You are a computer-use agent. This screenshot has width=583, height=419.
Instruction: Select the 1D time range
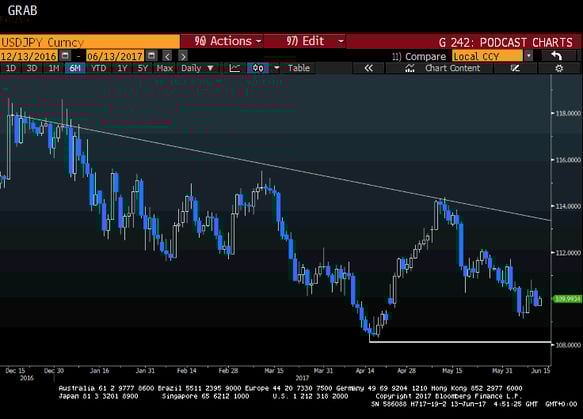click(11, 68)
